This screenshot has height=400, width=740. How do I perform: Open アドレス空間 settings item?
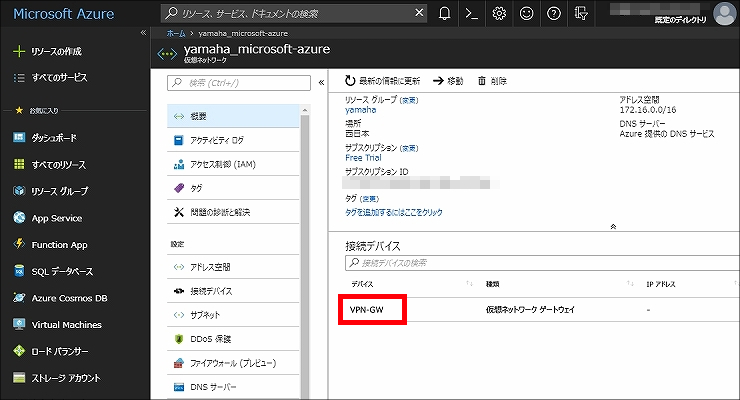(x=233, y=267)
